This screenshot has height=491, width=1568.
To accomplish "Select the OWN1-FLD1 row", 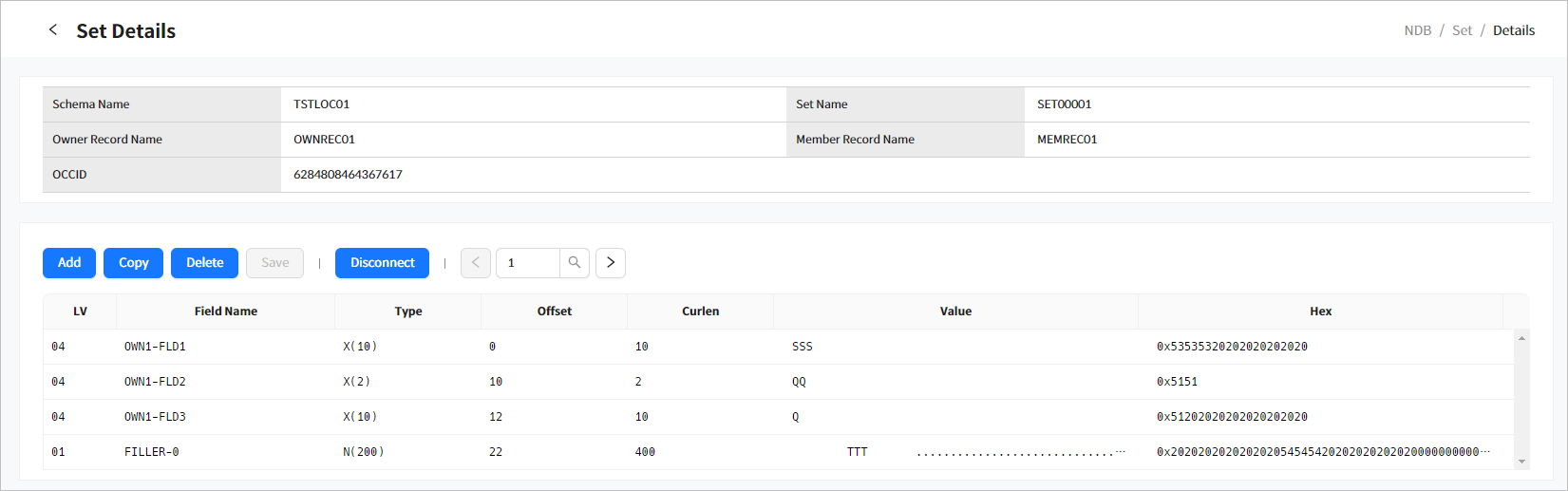I will tap(155, 347).
